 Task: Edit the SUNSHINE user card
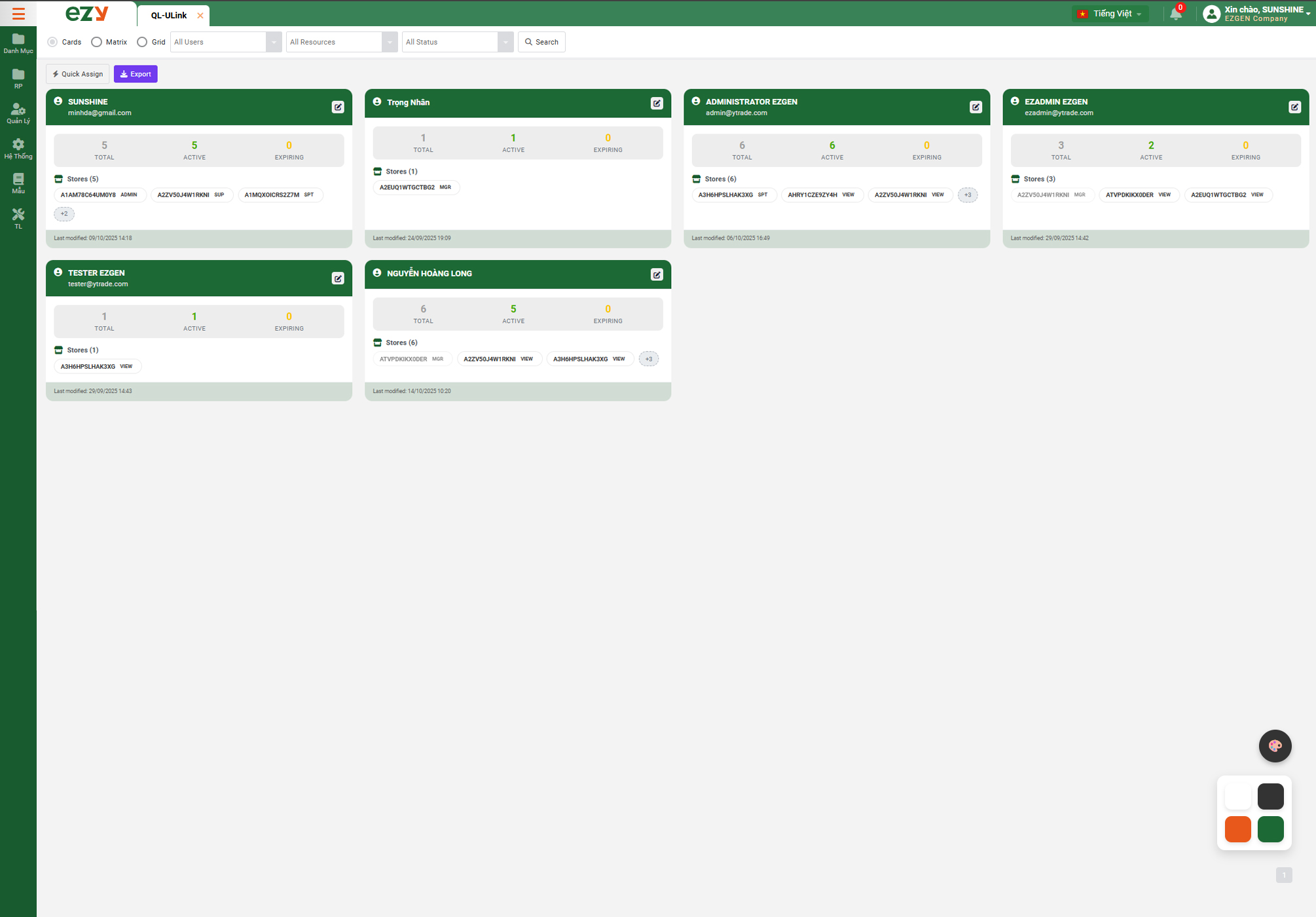click(338, 107)
